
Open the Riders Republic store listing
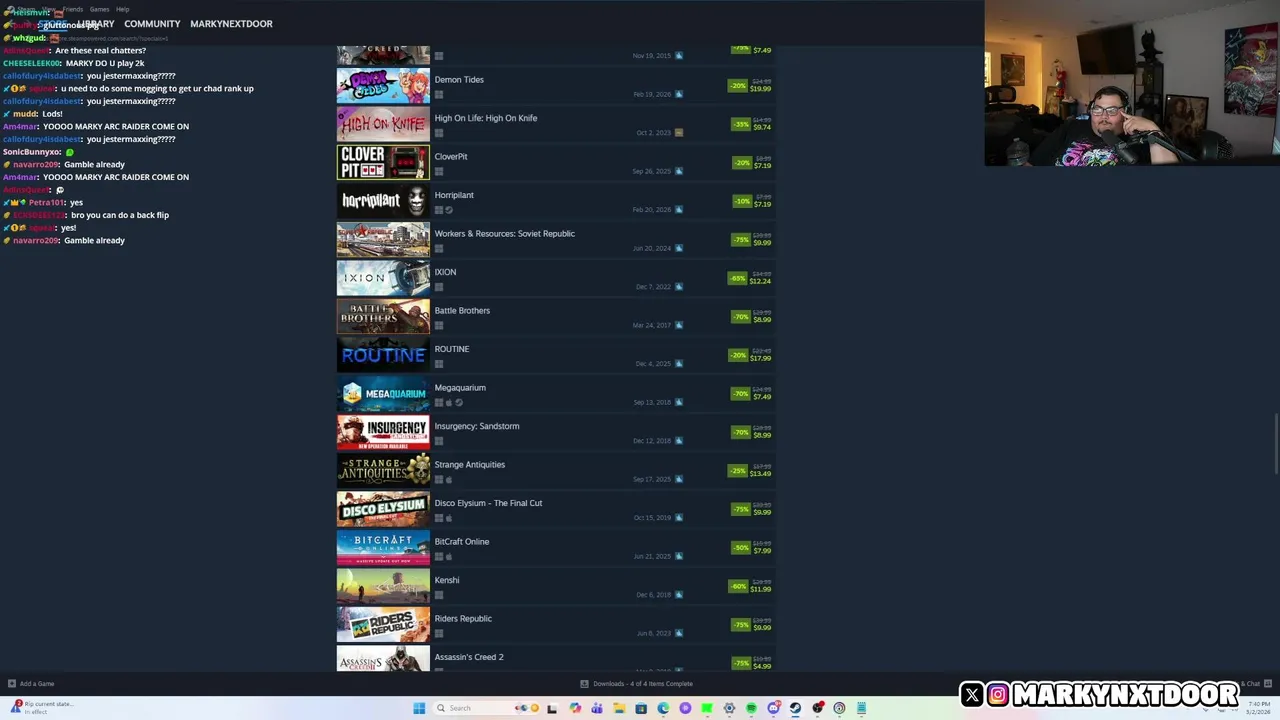pos(556,626)
